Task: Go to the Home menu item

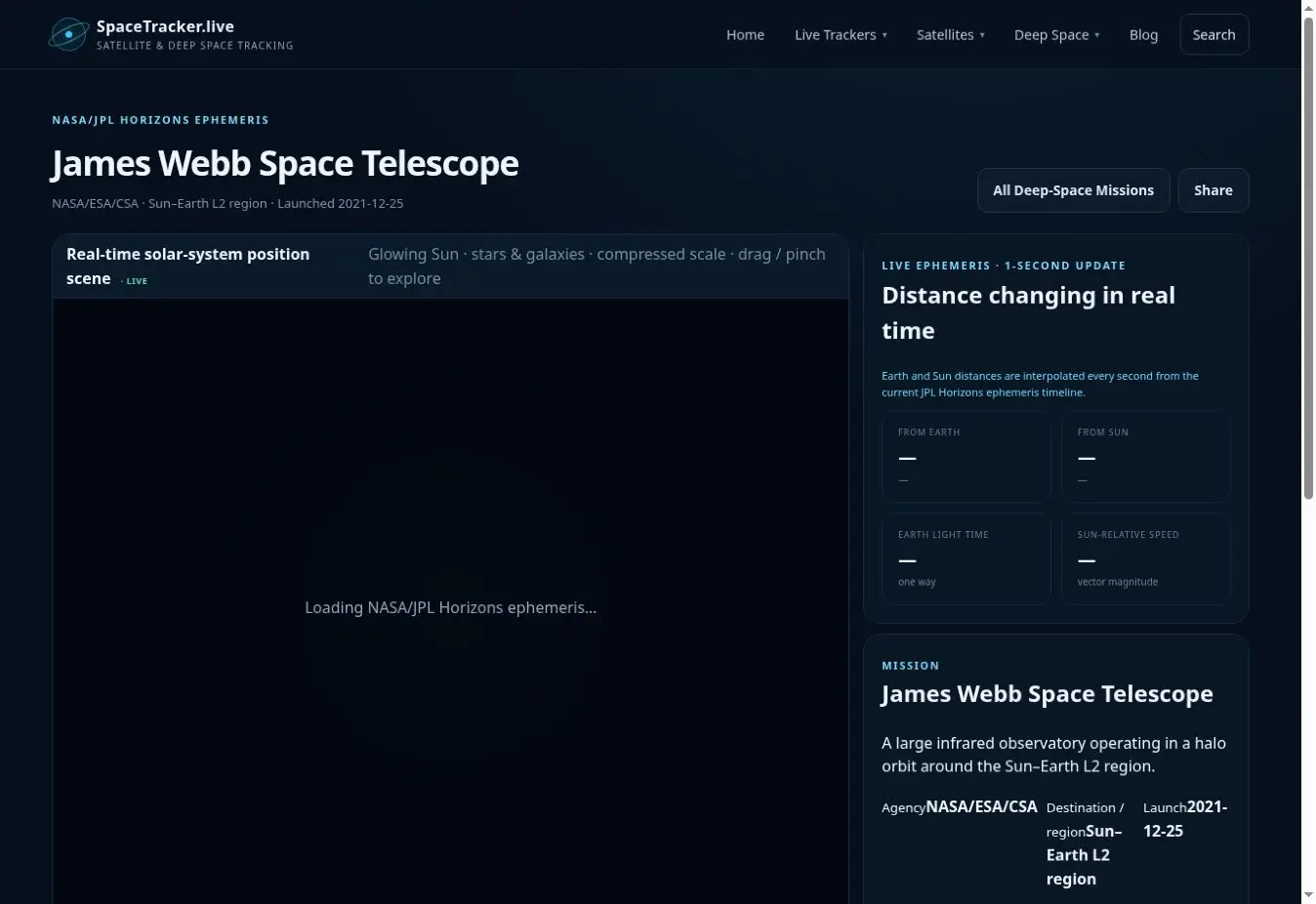Action: point(745,34)
